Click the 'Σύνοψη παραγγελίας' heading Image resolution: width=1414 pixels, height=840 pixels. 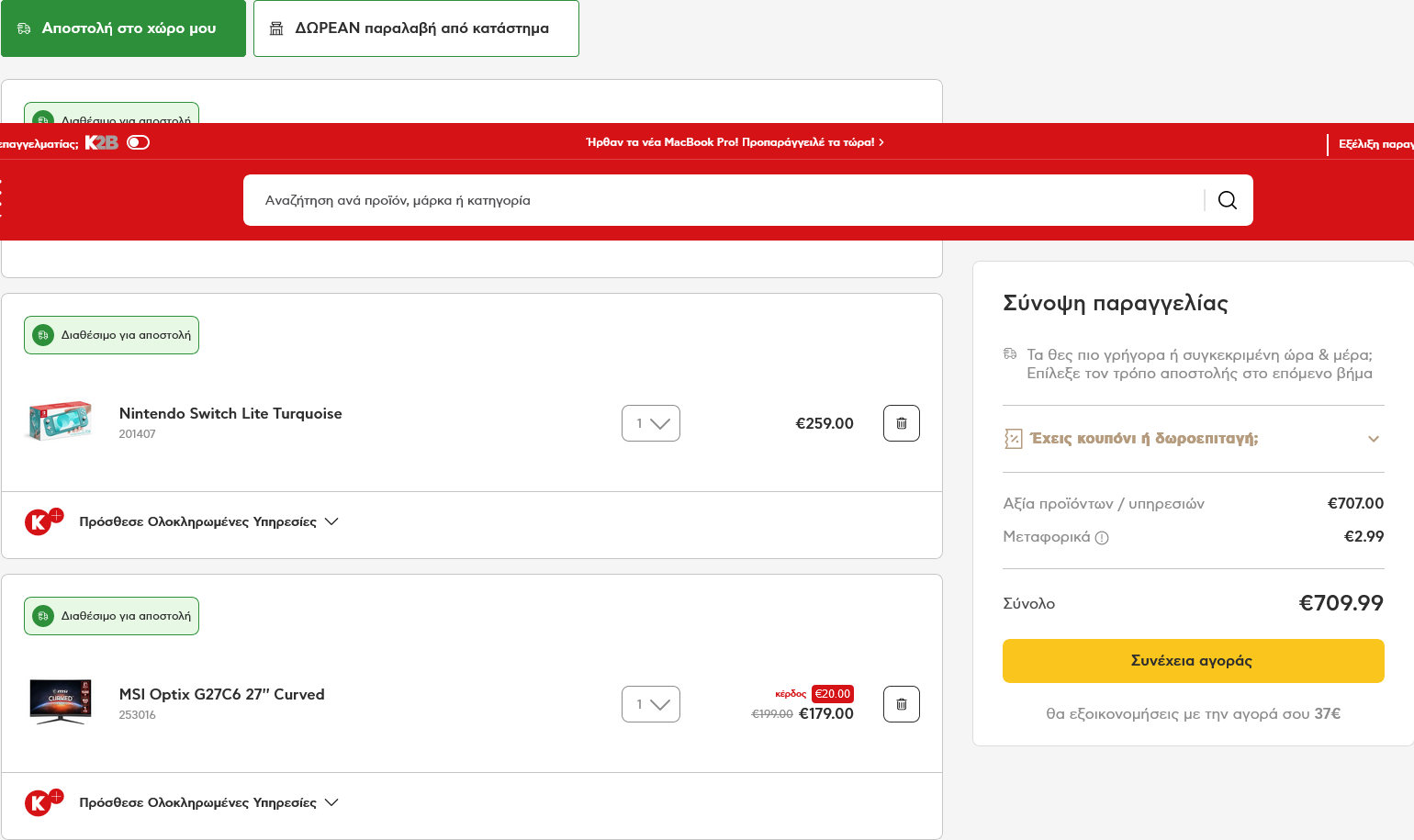pos(1116,303)
